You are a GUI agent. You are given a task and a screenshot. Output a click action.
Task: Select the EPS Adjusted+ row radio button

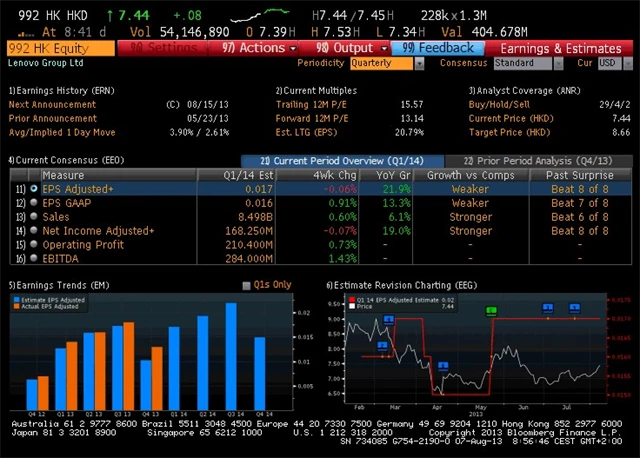click(x=34, y=188)
